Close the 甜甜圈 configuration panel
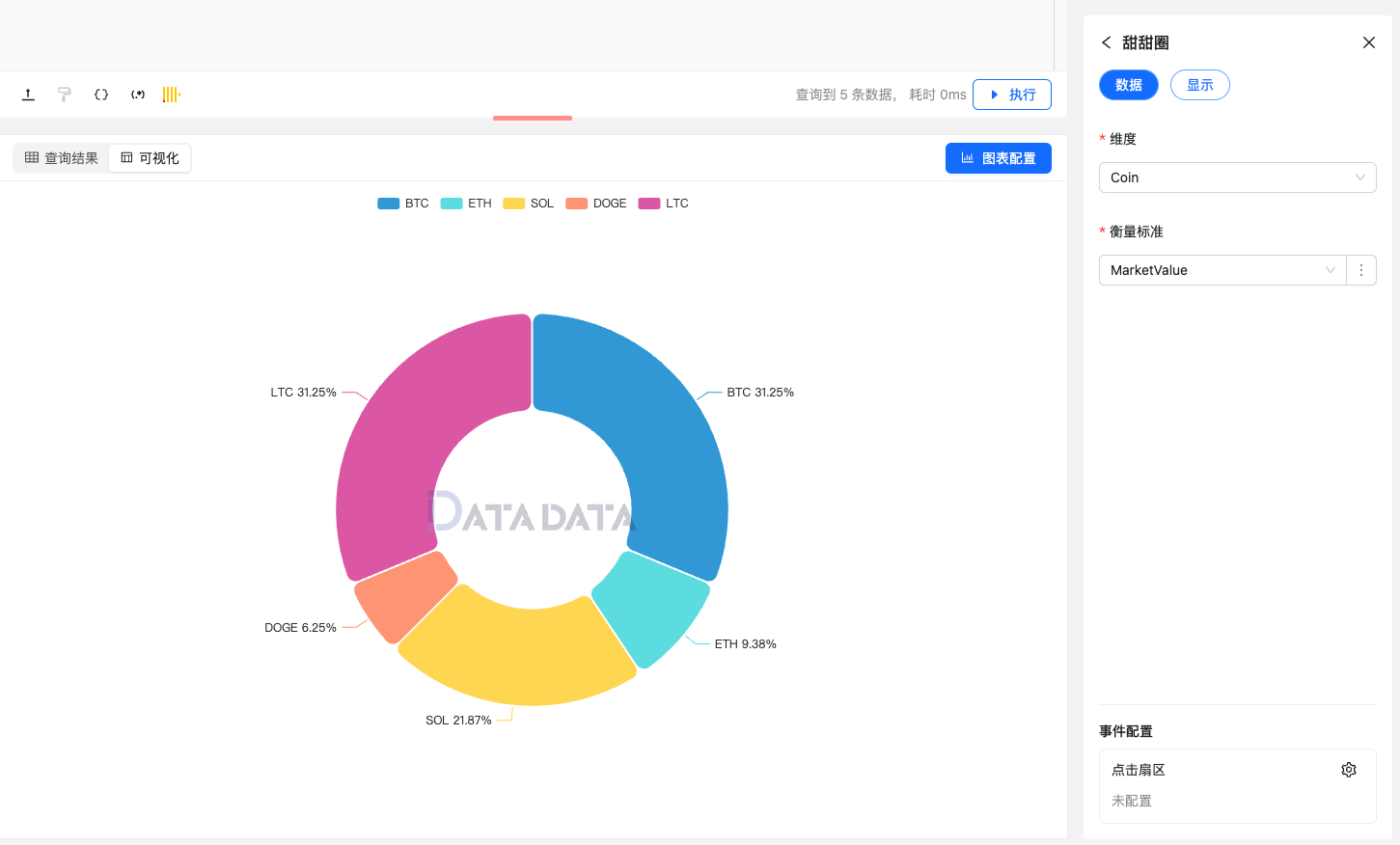Screen dimensions: 1400x845 tap(1368, 42)
